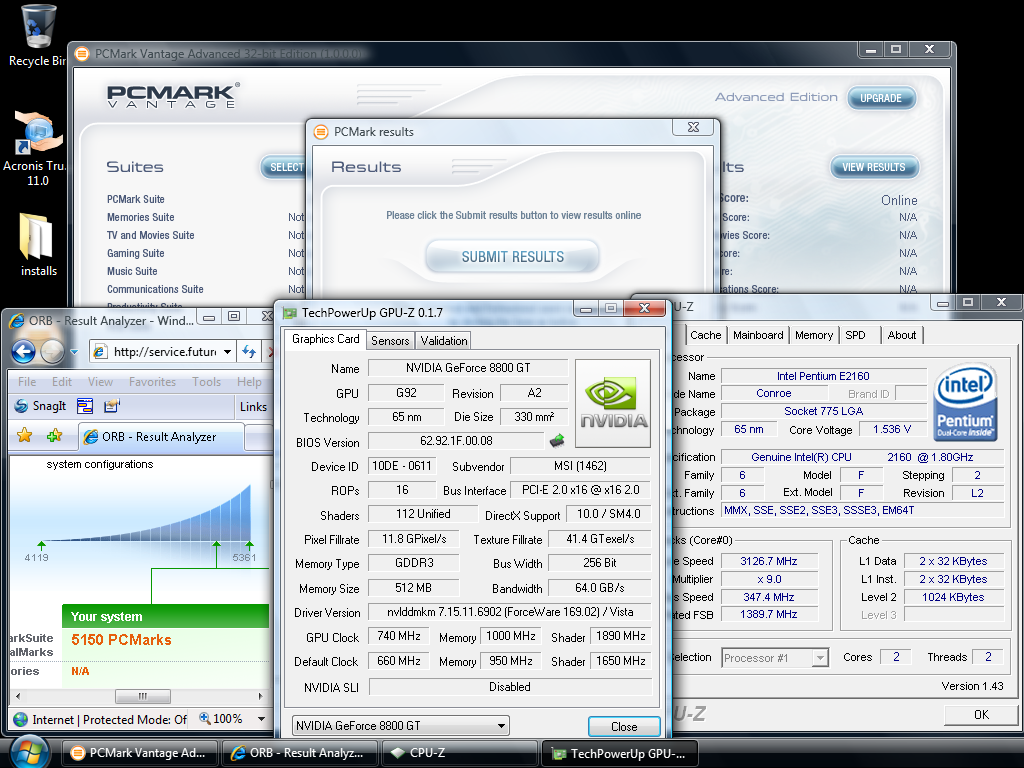This screenshot has width=1024, height=768.
Task: Click OK in the CPU-Z window
Action: [x=981, y=714]
